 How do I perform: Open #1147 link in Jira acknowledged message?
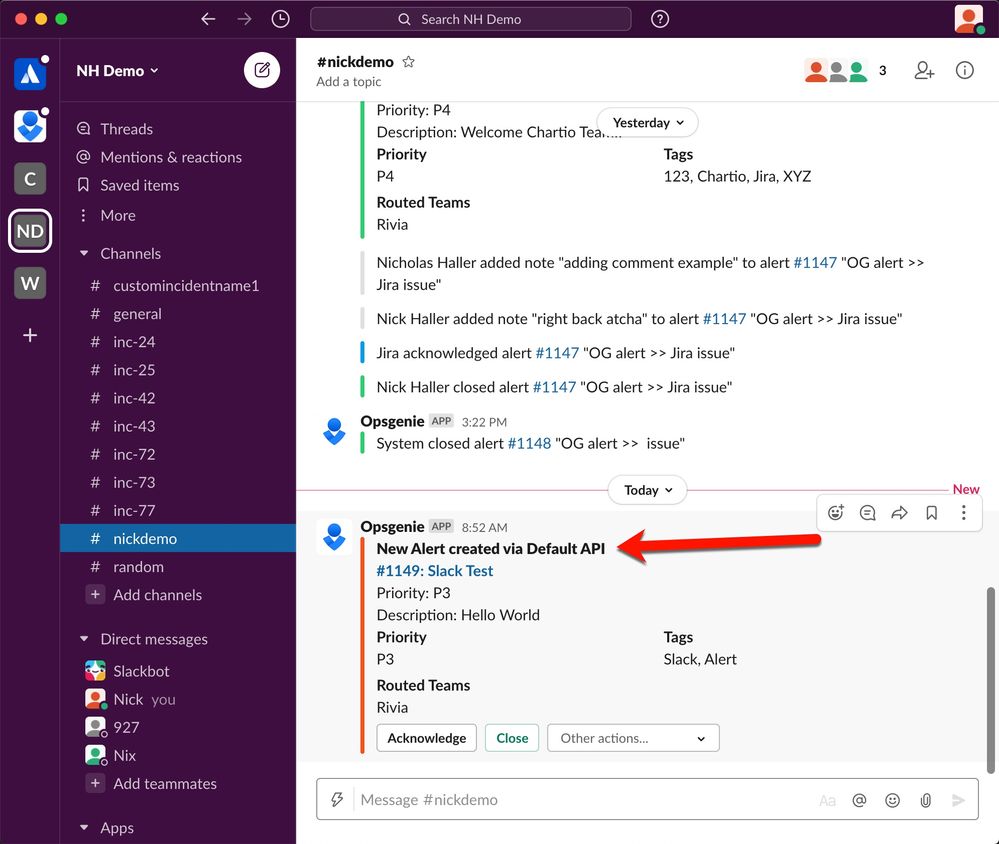pos(557,353)
